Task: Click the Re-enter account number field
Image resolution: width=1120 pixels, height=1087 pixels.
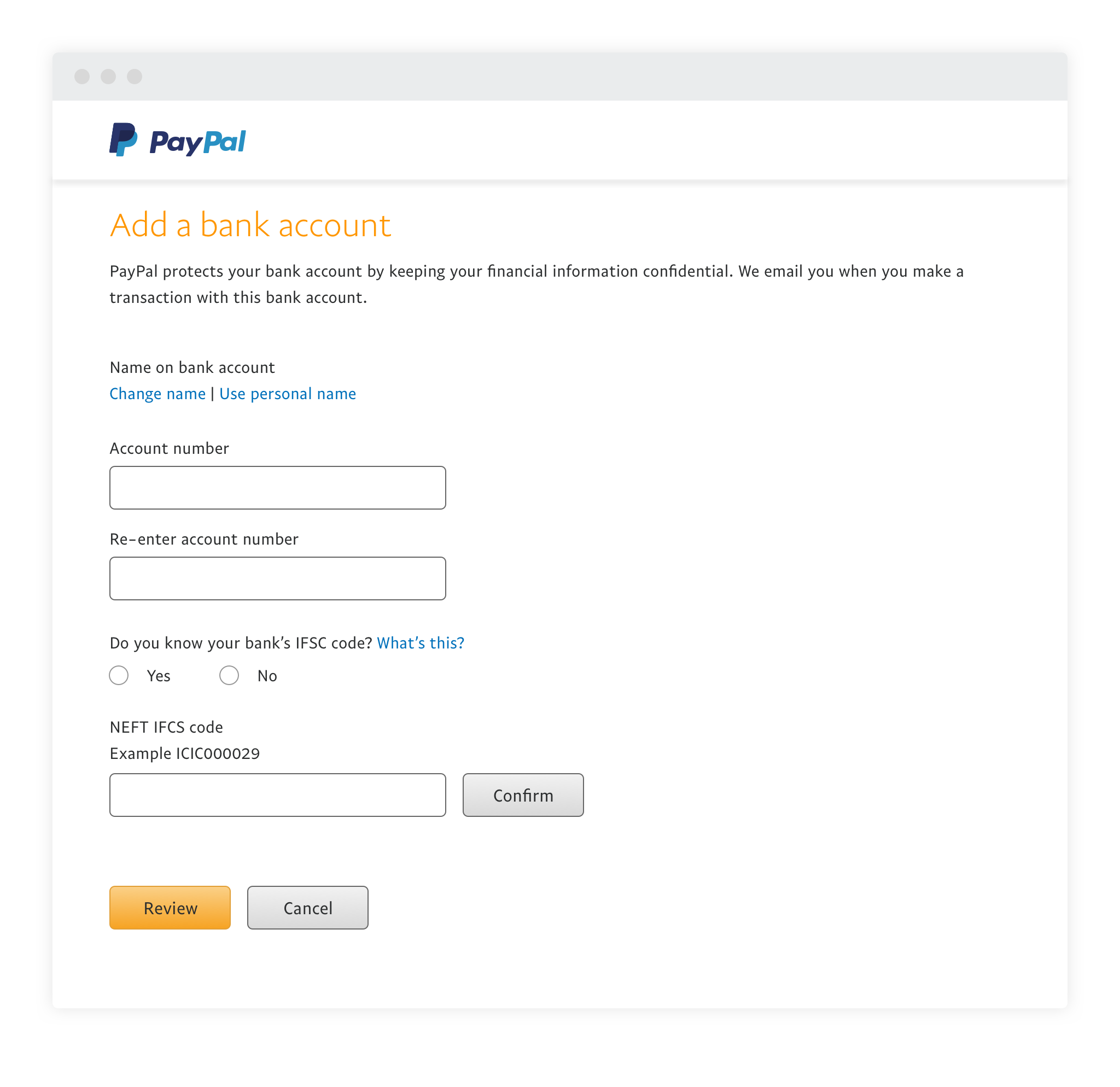Action: 277,578
